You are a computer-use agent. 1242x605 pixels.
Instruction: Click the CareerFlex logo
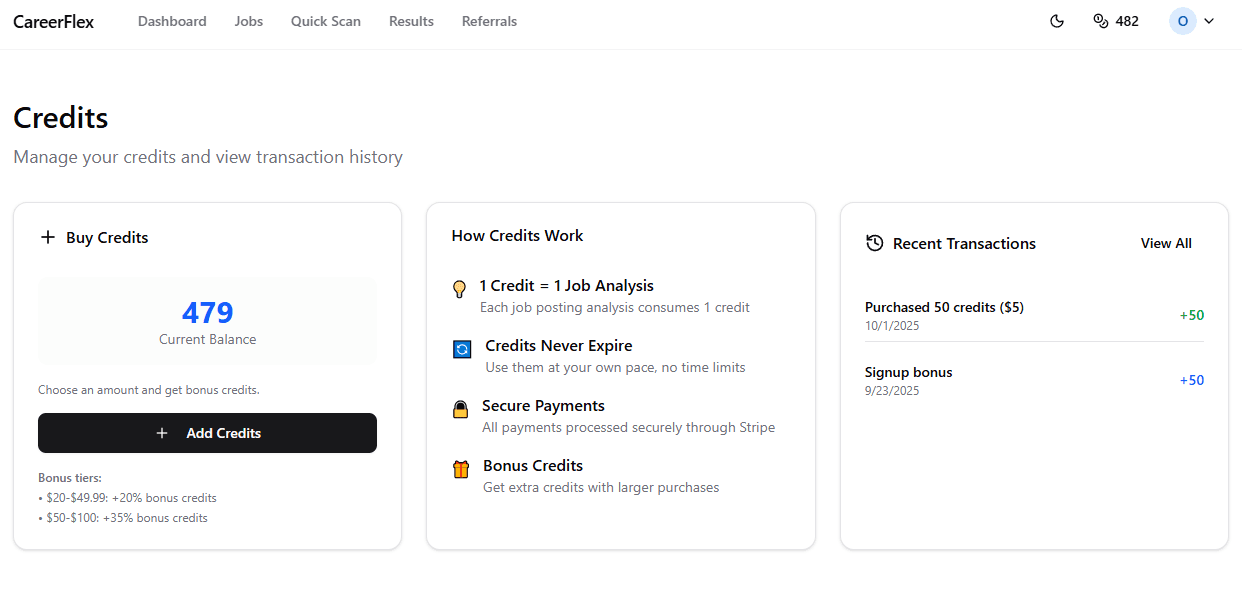[53, 21]
